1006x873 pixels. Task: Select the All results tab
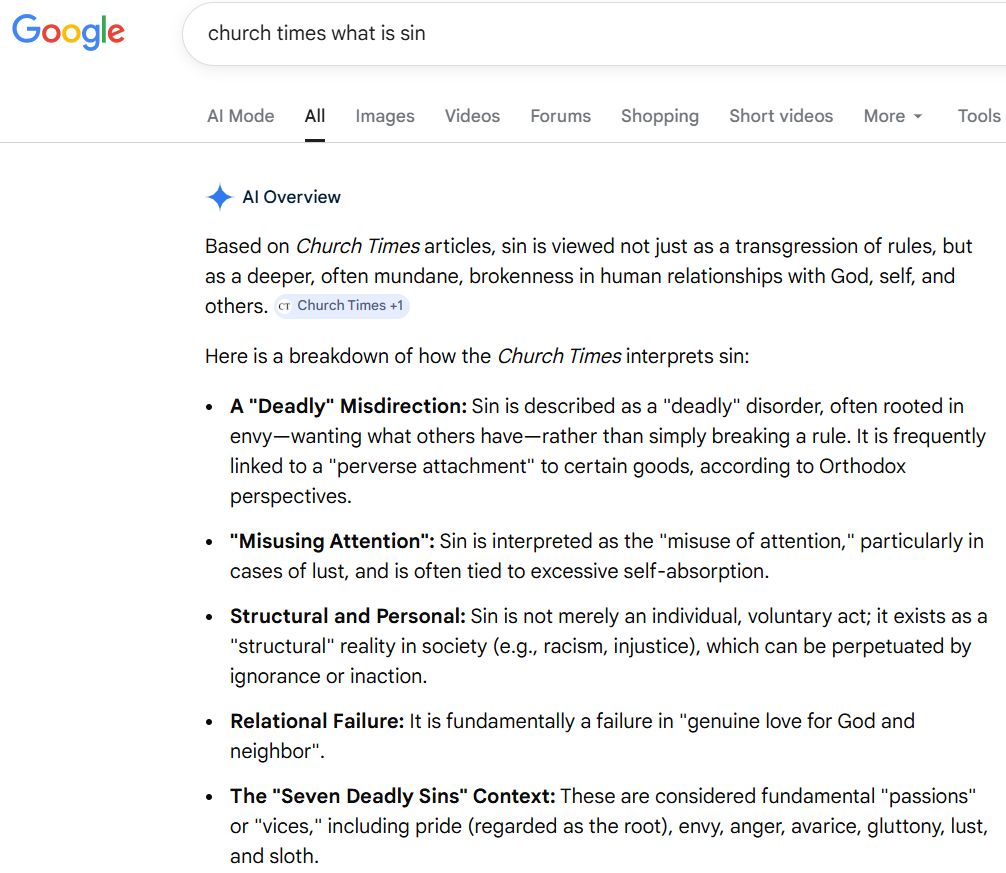(315, 116)
